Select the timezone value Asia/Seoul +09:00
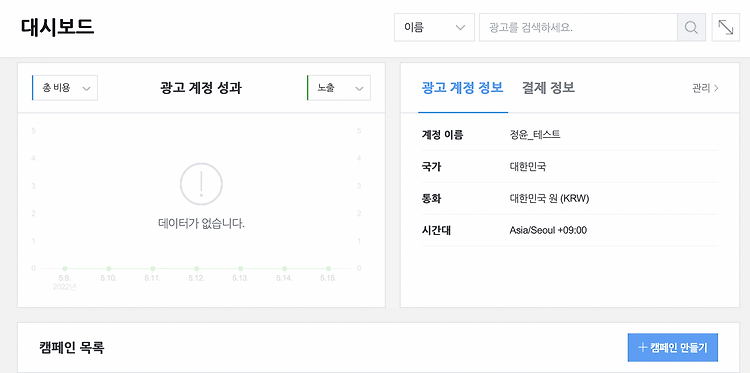This screenshot has height=373, width=750. pos(548,230)
